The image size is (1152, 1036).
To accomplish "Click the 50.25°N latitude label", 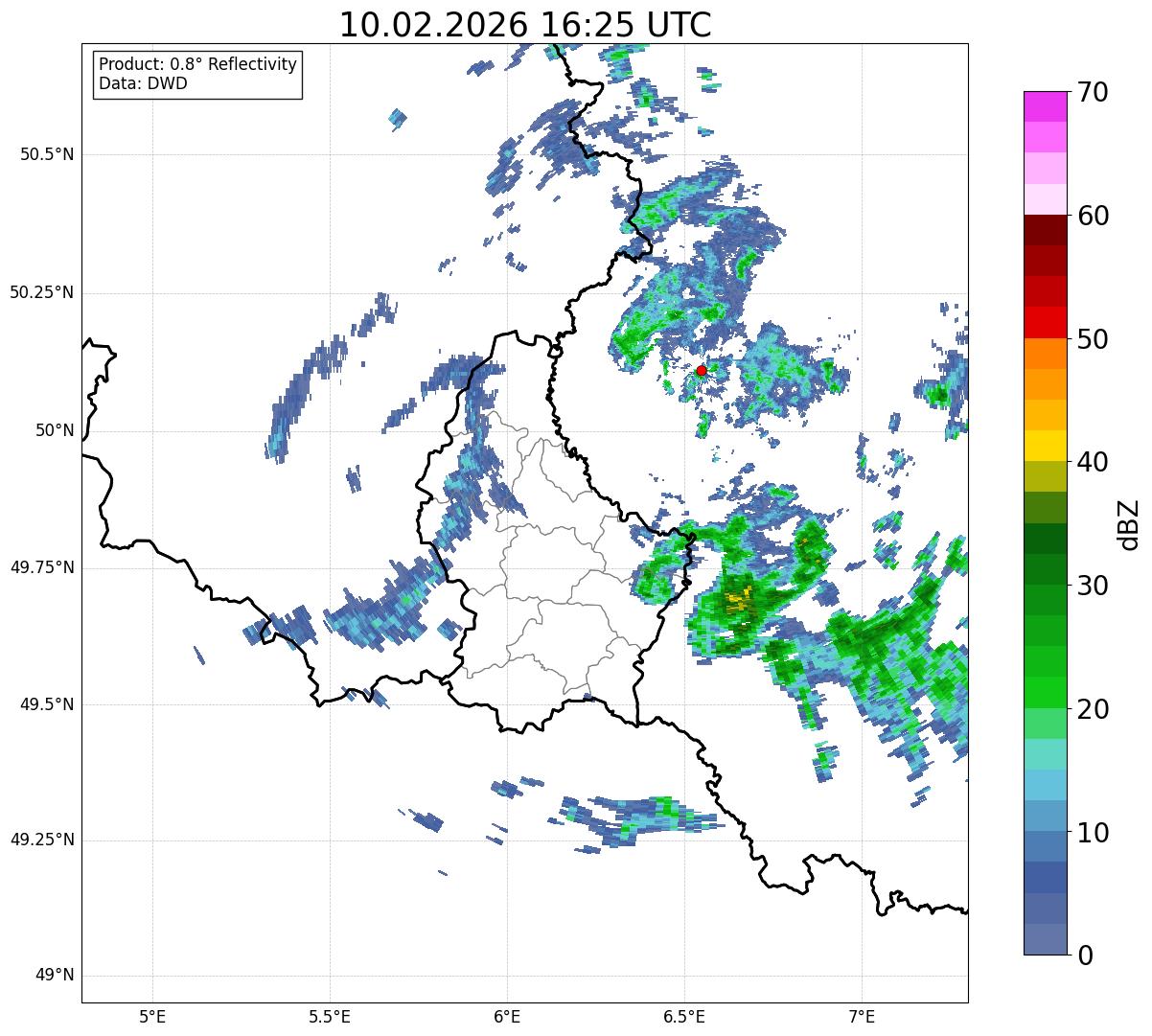I will [x=42, y=293].
